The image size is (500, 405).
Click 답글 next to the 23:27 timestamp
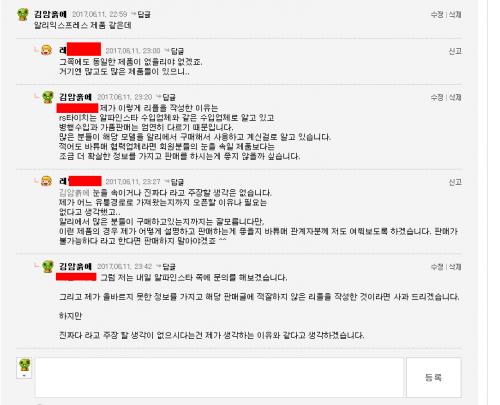(177, 182)
